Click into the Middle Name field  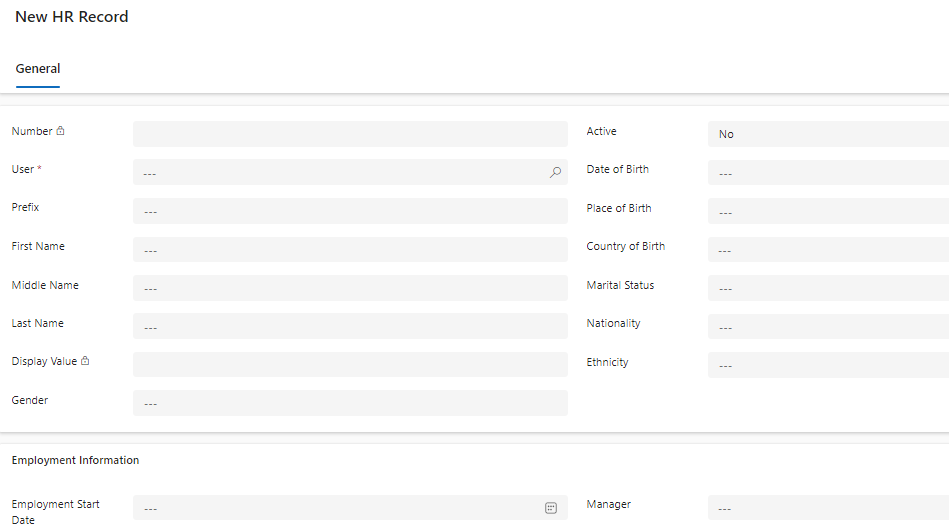click(350, 288)
